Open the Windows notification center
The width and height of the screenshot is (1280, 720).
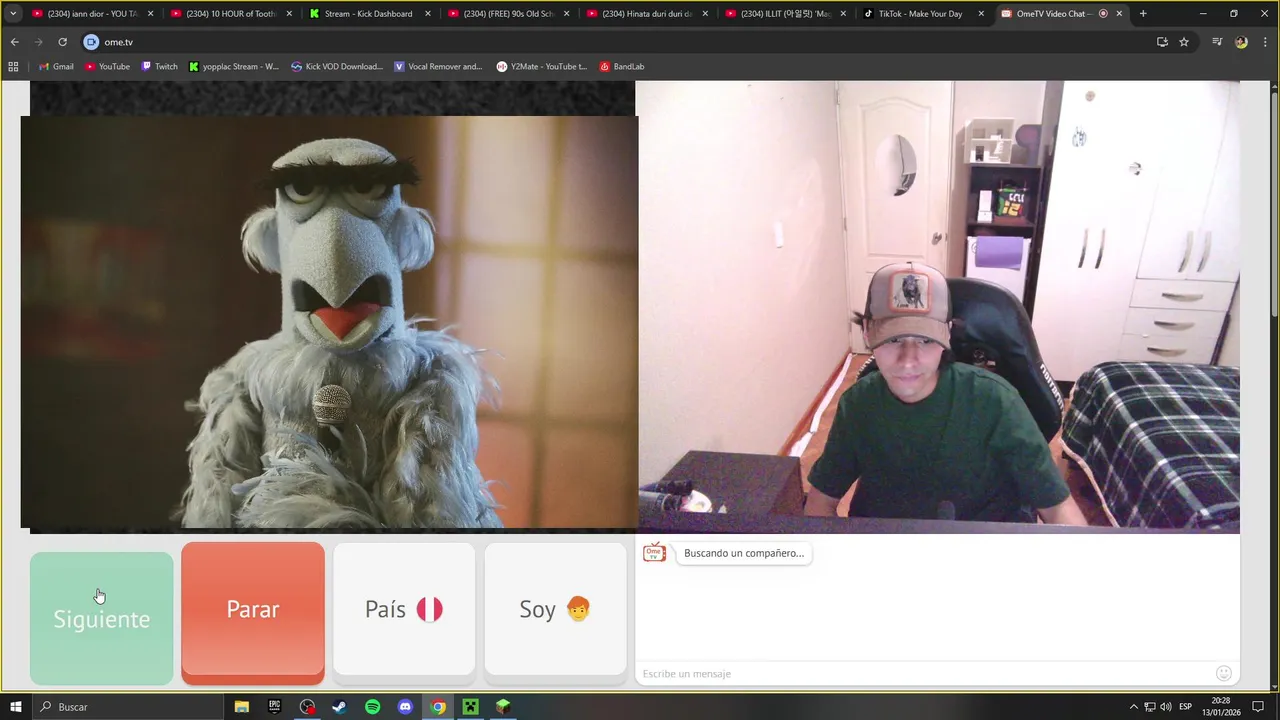[x=1259, y=707]
